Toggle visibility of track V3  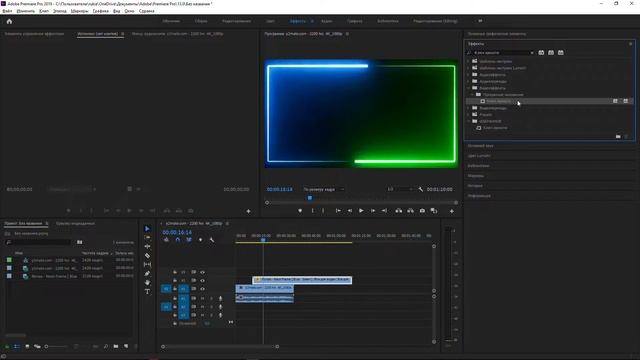coord(202,272)
